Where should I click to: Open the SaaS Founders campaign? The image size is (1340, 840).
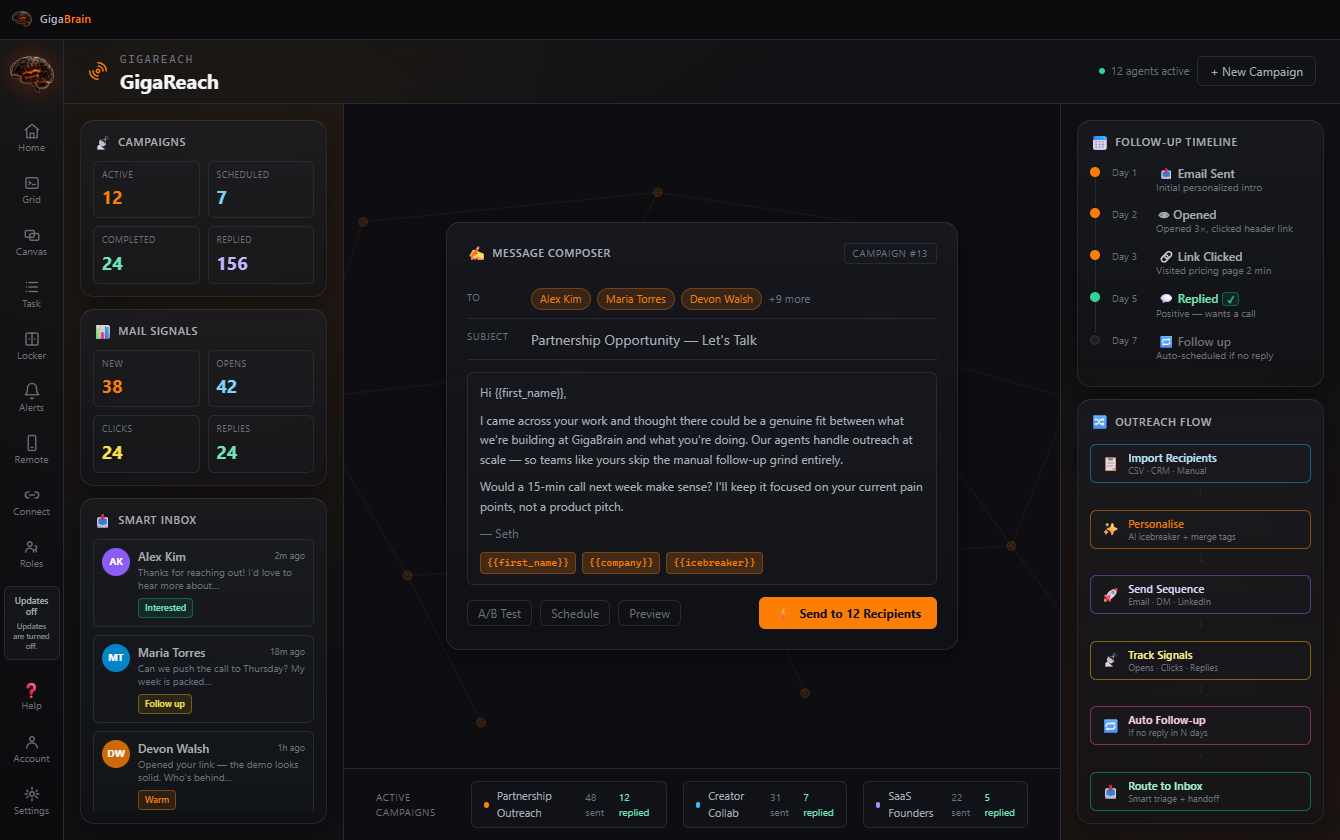click(945, 805)
